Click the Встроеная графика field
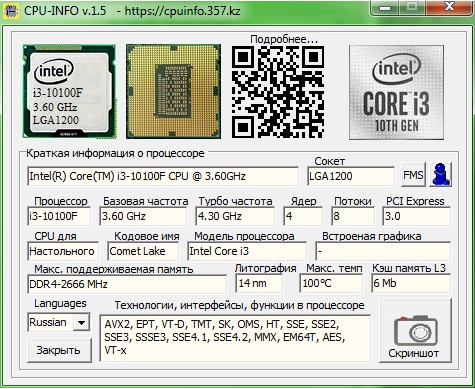 (x=383, y=251)
